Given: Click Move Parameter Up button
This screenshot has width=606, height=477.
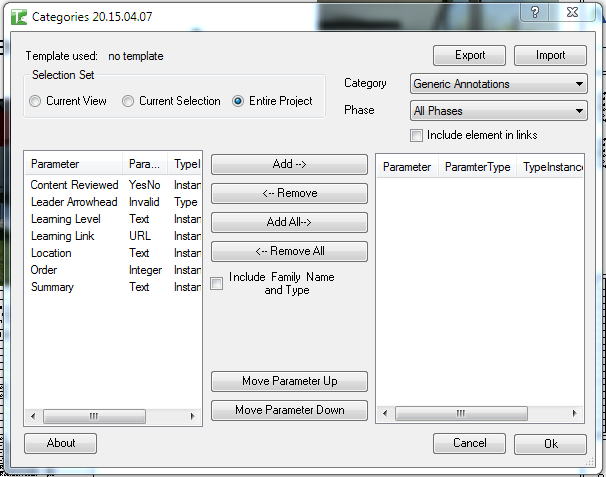Looking at the screenshot, I should point(289,381).
